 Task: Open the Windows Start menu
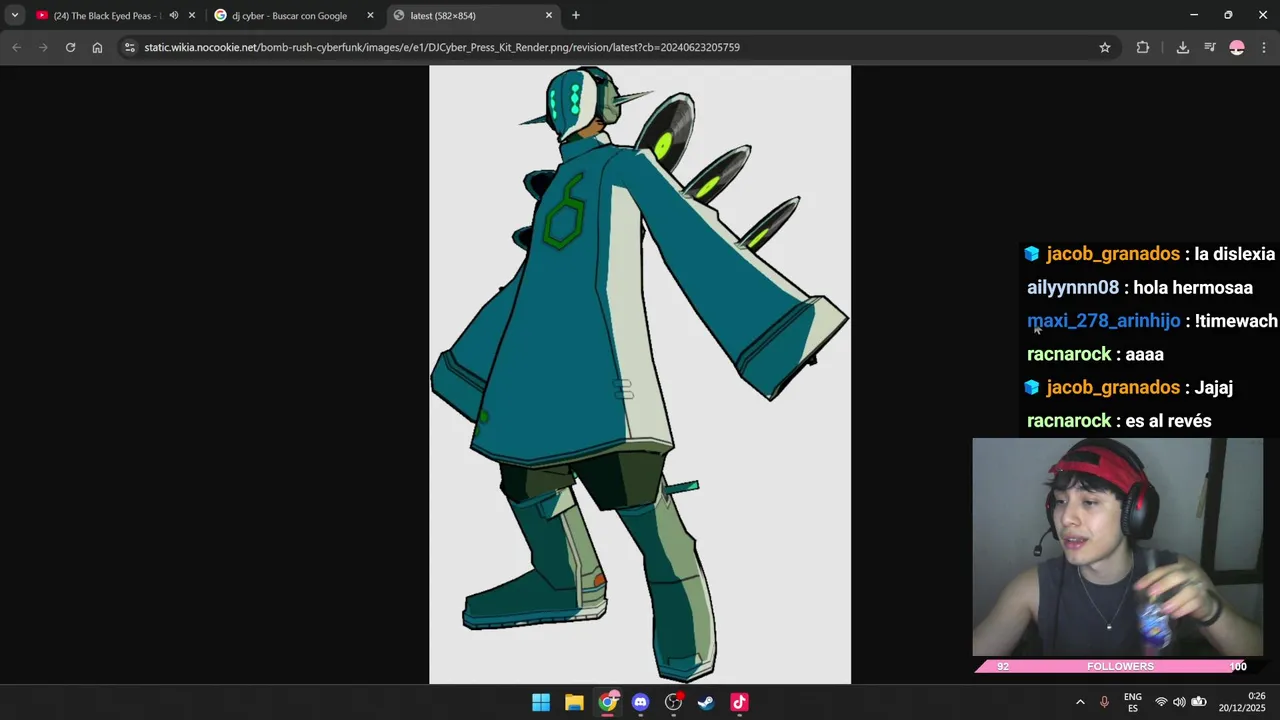pyautogui.click(x=541, y=702)
